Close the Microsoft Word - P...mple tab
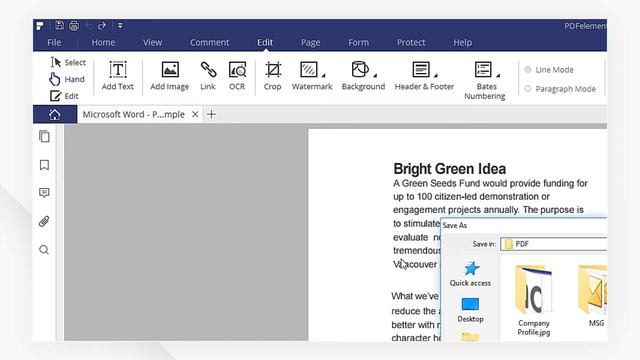The image size is (640, 360). tap(195, 114)
